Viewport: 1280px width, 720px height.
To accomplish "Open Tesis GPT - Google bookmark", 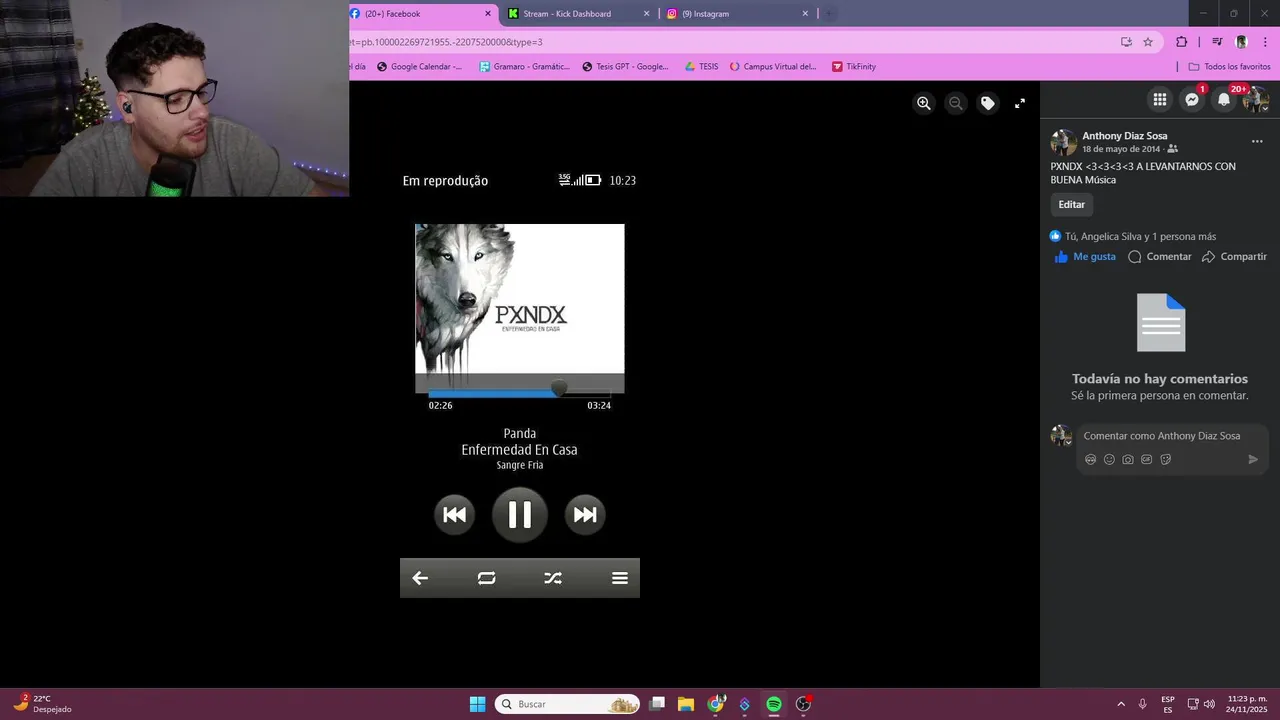I will click(625, 67).
